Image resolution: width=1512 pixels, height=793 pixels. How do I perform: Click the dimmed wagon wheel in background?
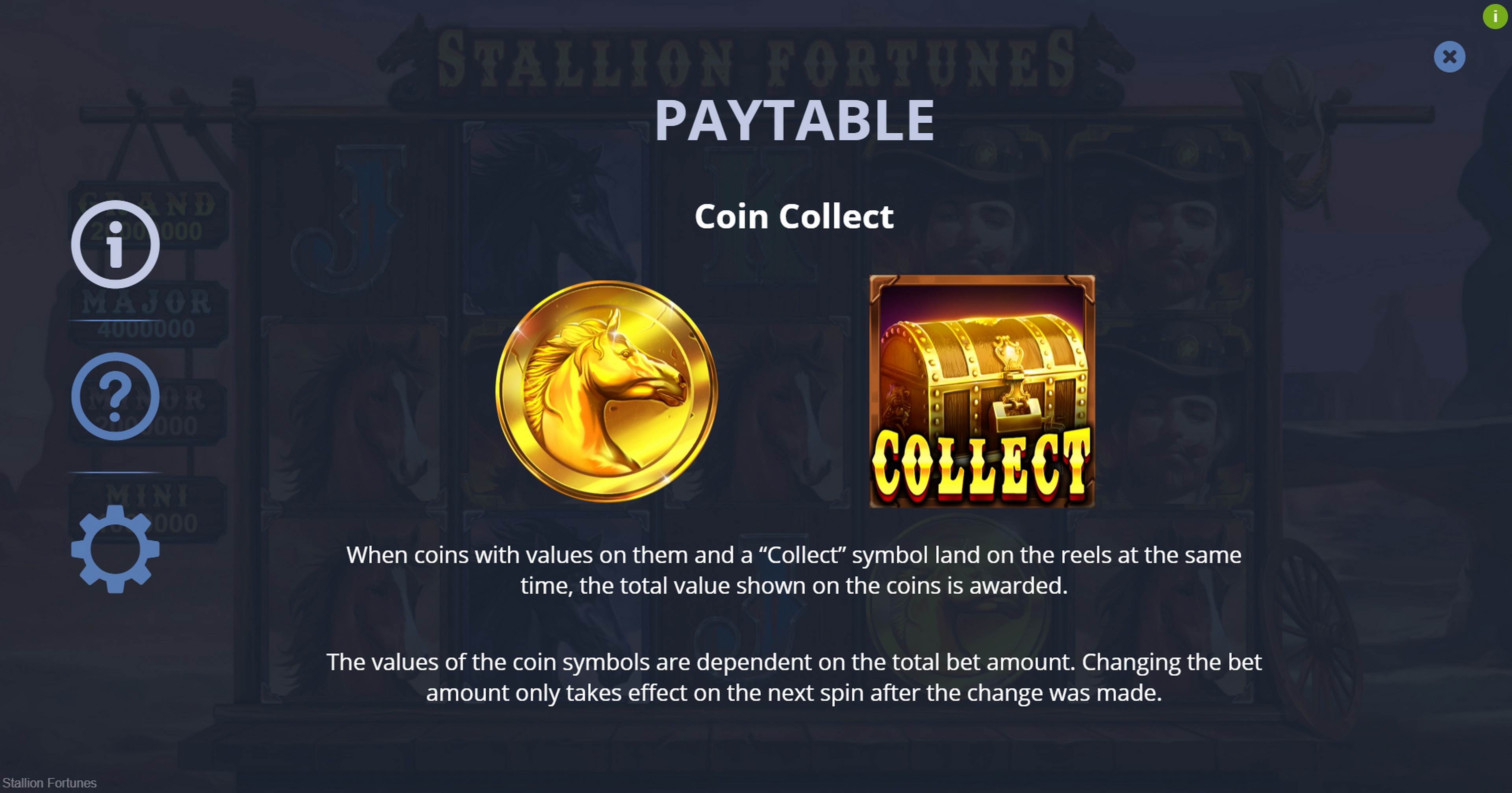[1312, 637]
